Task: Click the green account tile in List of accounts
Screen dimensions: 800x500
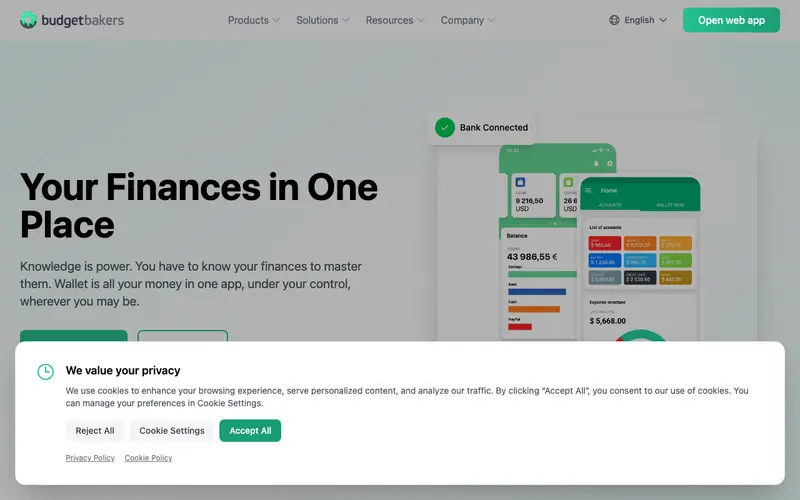Action: (x=675, y=260)
